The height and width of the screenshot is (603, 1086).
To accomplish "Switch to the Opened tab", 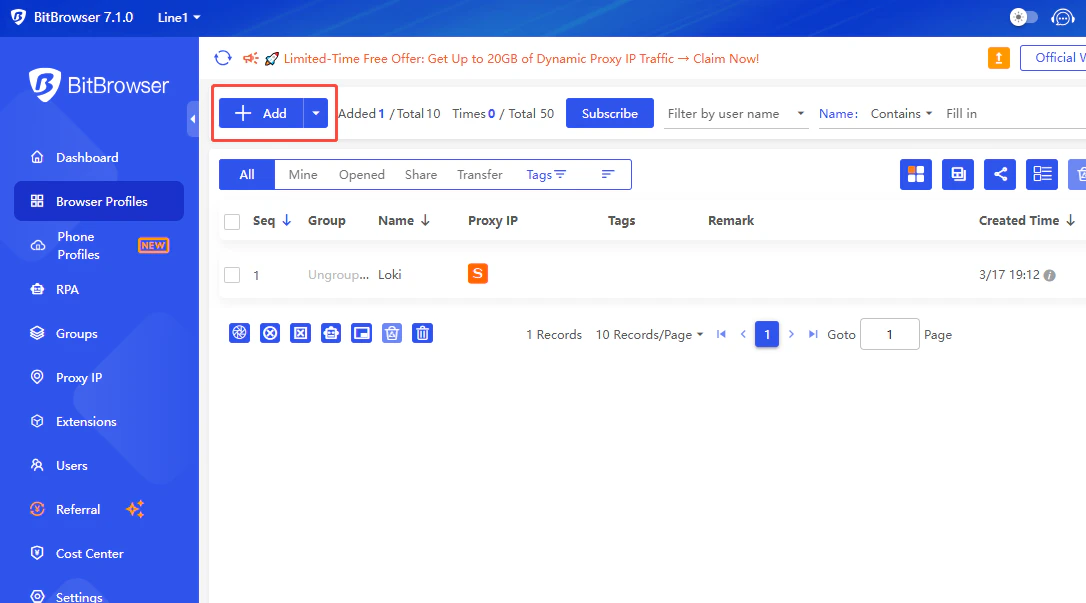I will click(x=362, y=174).
